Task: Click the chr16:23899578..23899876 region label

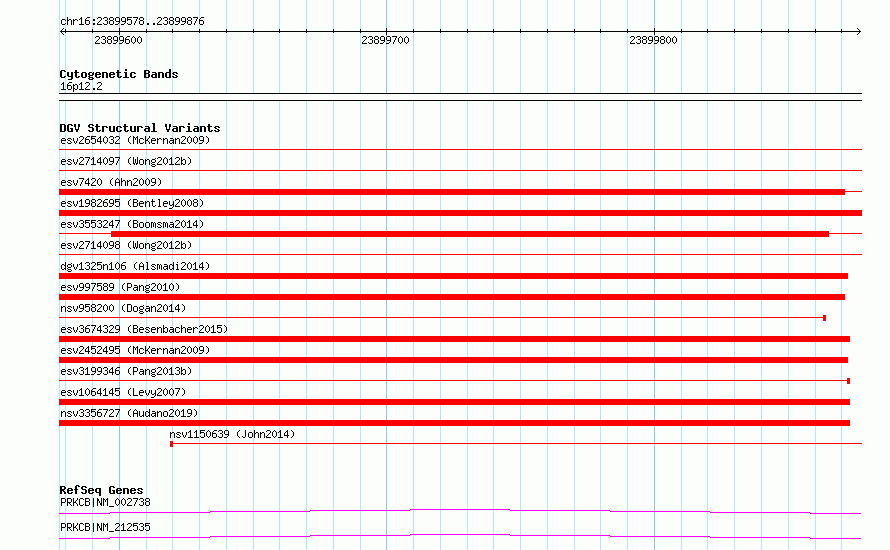Action: pos(132,21)
